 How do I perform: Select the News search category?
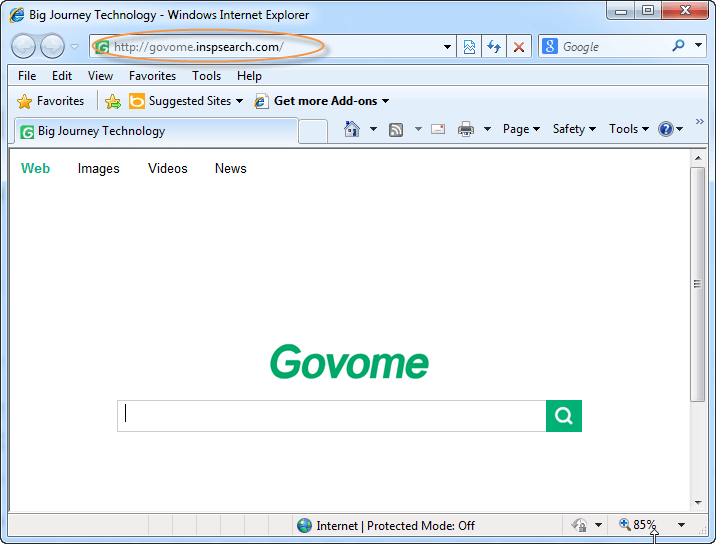pos(231,168)
